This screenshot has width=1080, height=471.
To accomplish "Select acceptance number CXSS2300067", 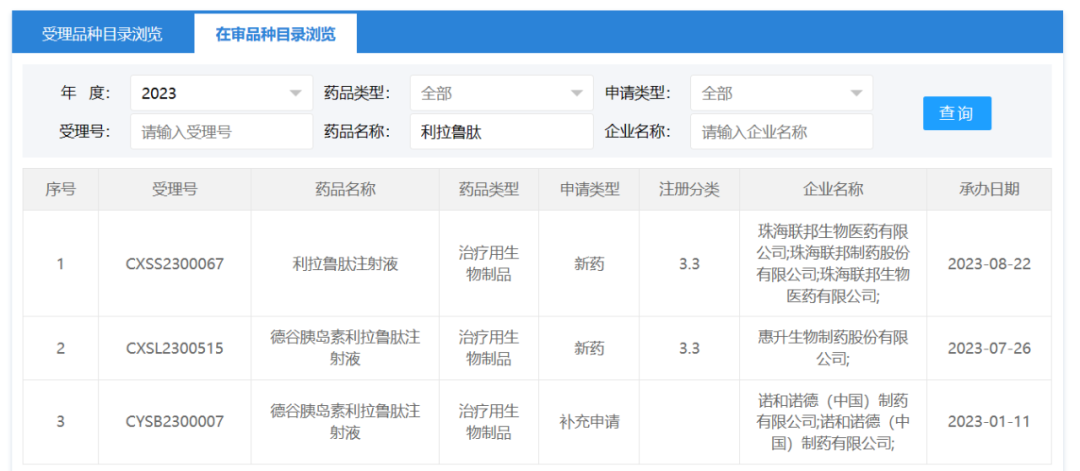I will tap(174, 264).
